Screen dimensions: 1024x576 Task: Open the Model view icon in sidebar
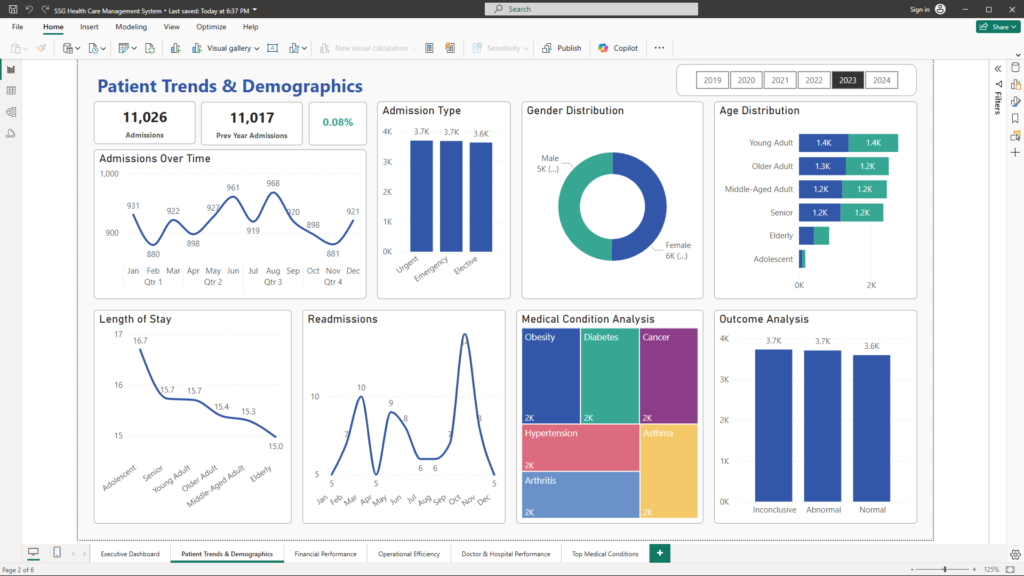[11, 111]
